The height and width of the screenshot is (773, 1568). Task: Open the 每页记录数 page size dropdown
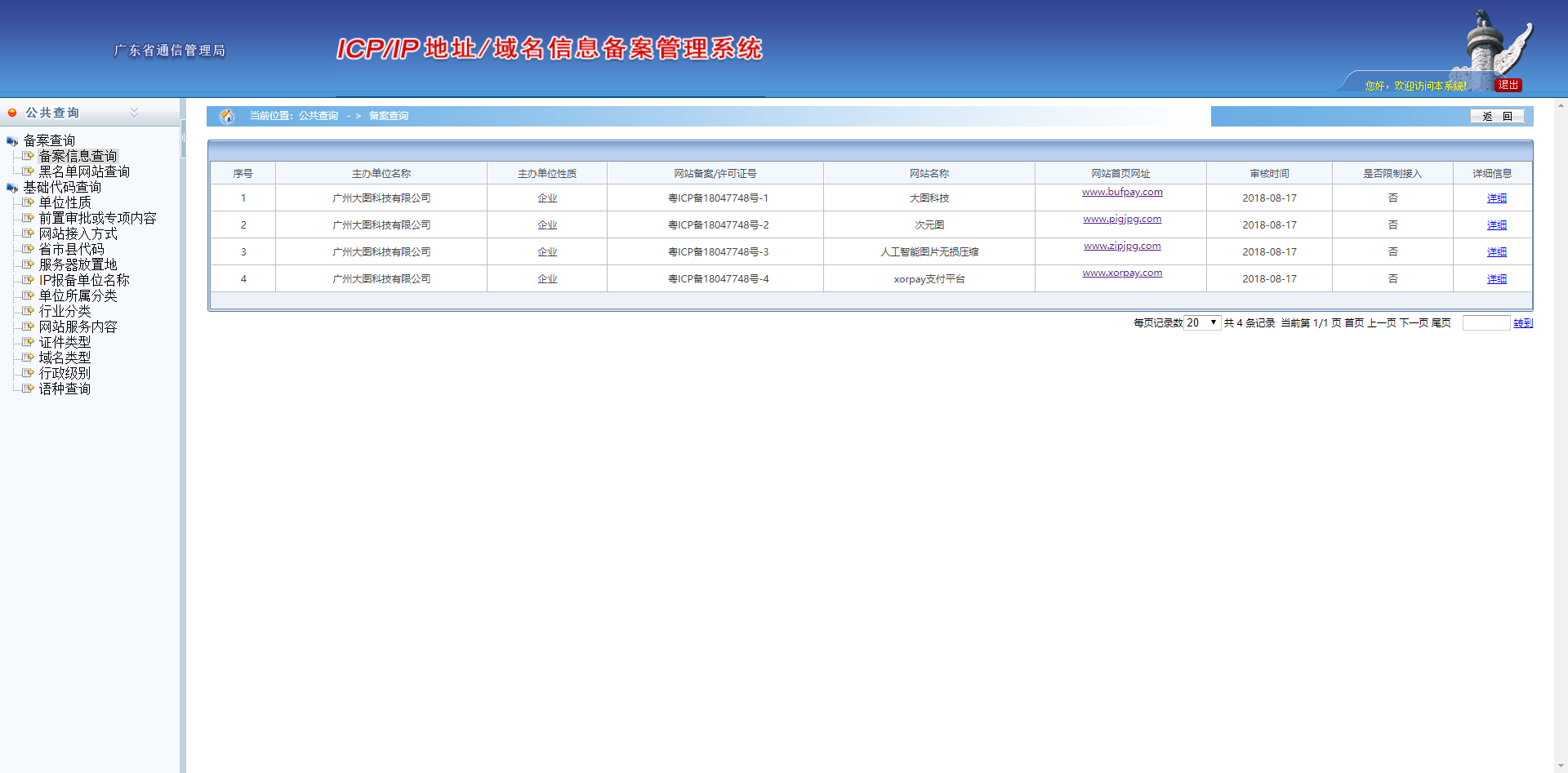click(x=1202, y=323)
